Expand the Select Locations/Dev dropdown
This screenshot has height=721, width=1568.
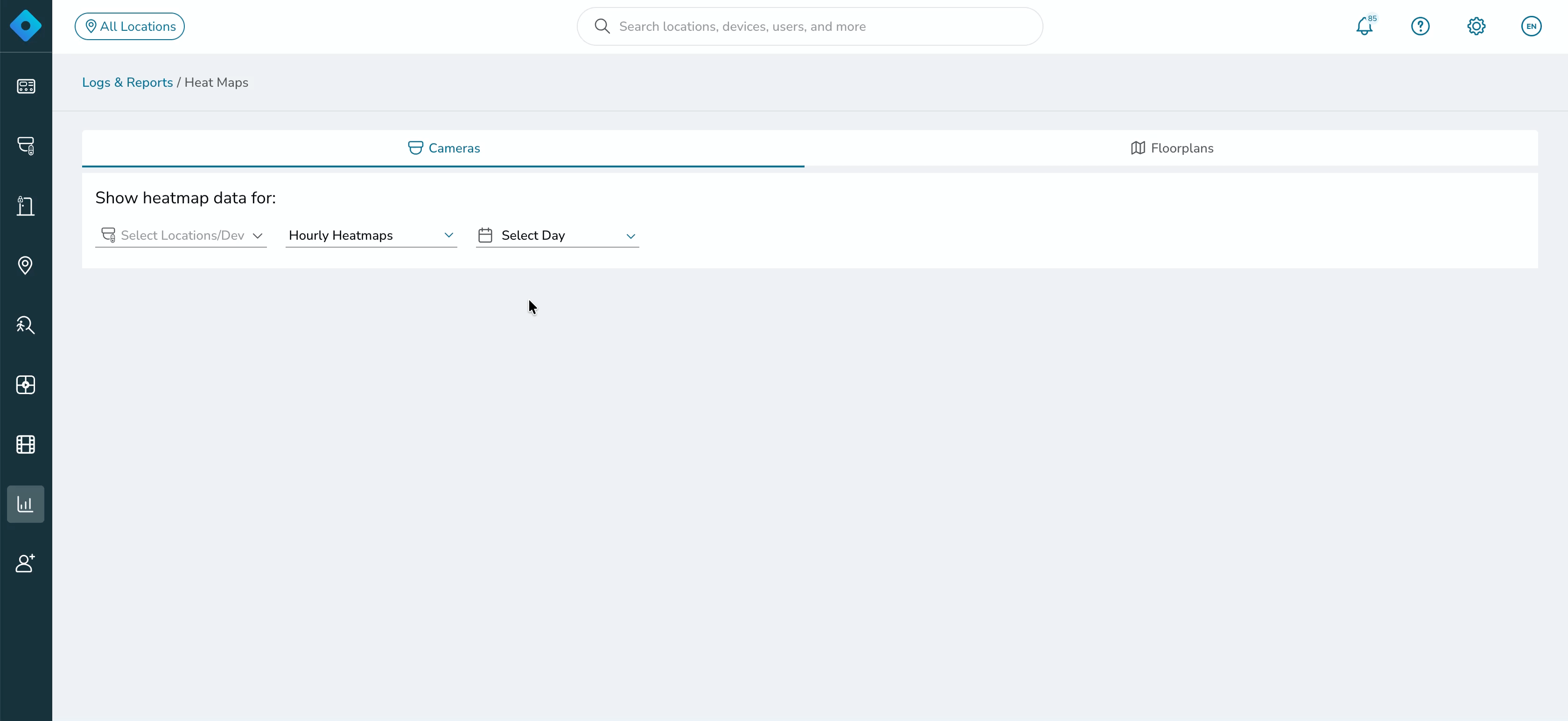pyautogui.click(x=181, y=236)
